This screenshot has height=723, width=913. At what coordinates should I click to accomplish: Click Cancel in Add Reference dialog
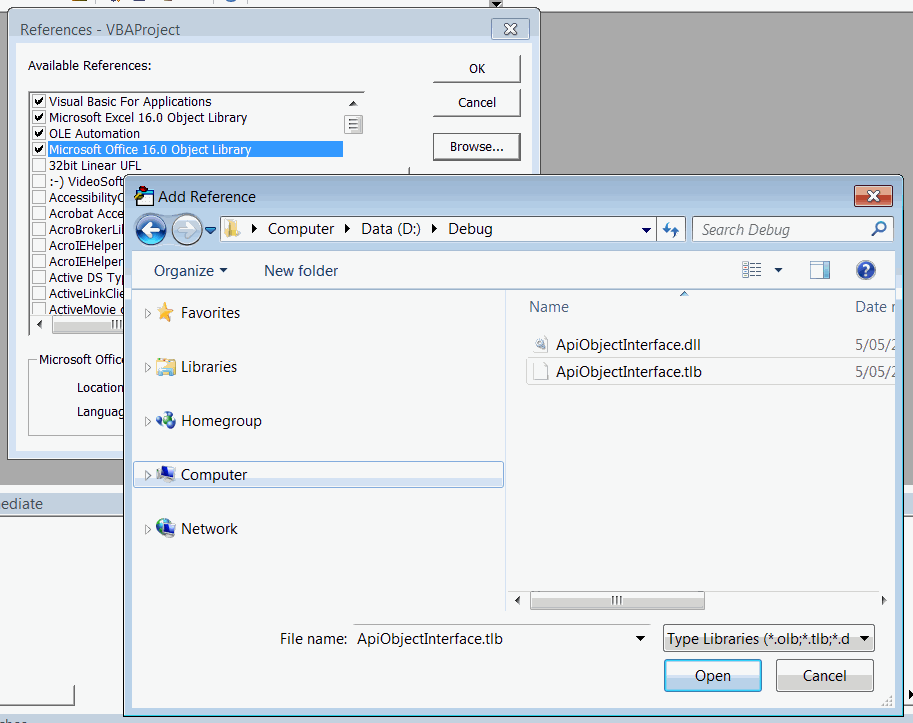pos(824,675)
